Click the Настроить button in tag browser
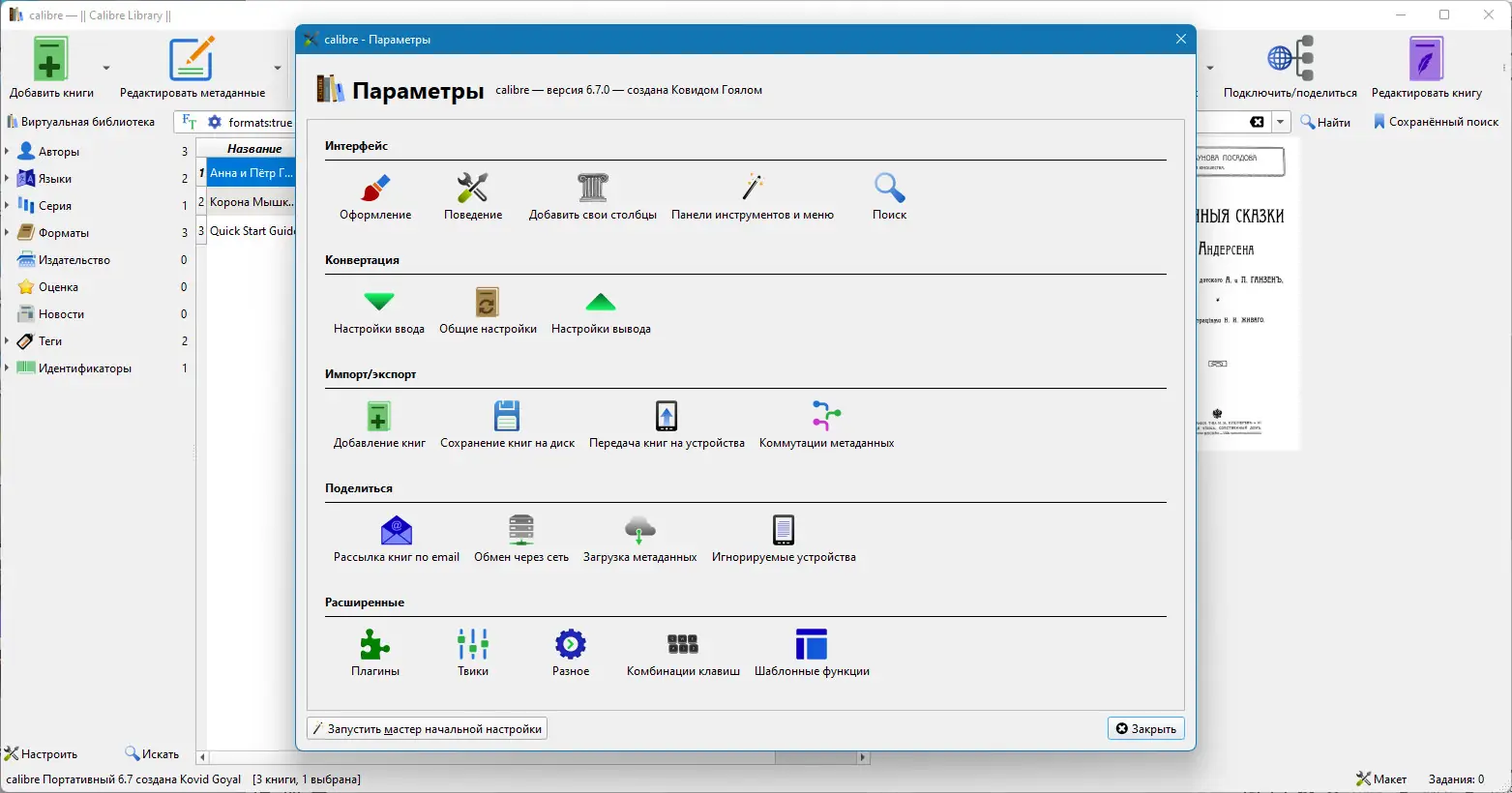1512x793 pixels. pos(41,753)
